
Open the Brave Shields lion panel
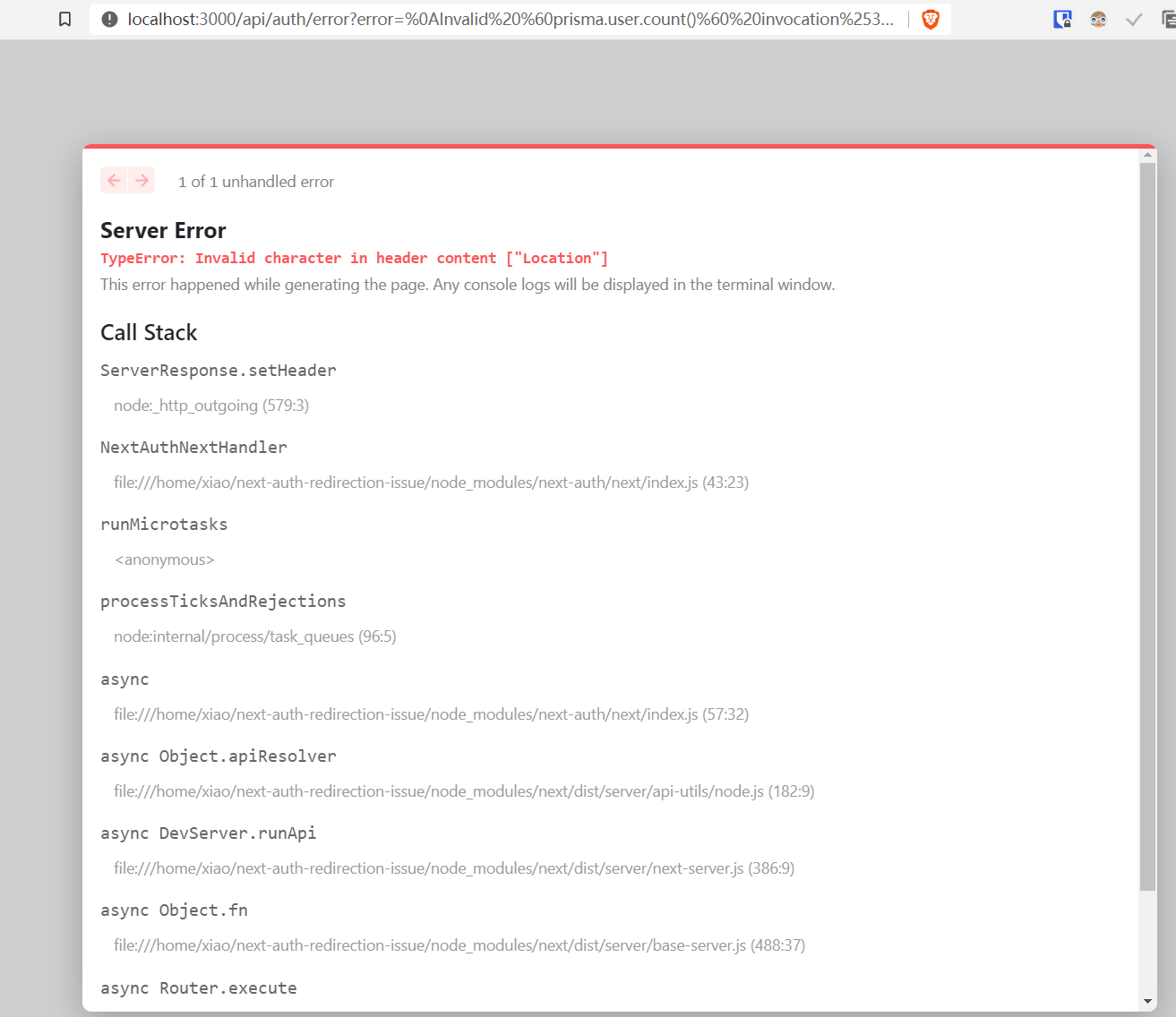pyautogui.click(x=930, y=19)
